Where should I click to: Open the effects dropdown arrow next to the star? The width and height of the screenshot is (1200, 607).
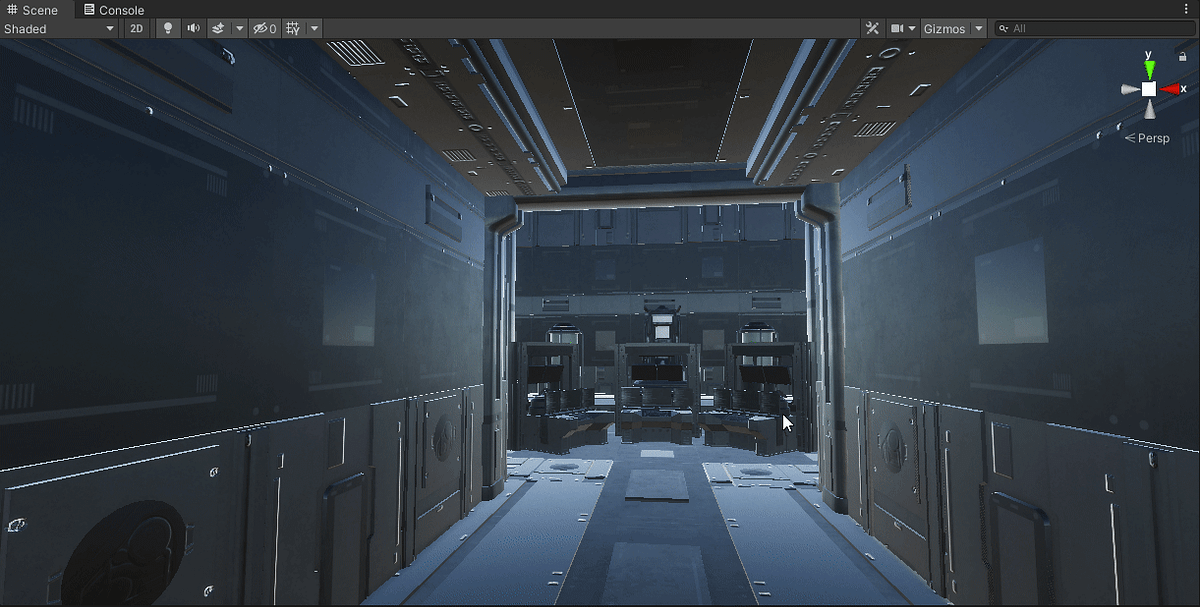238,28
